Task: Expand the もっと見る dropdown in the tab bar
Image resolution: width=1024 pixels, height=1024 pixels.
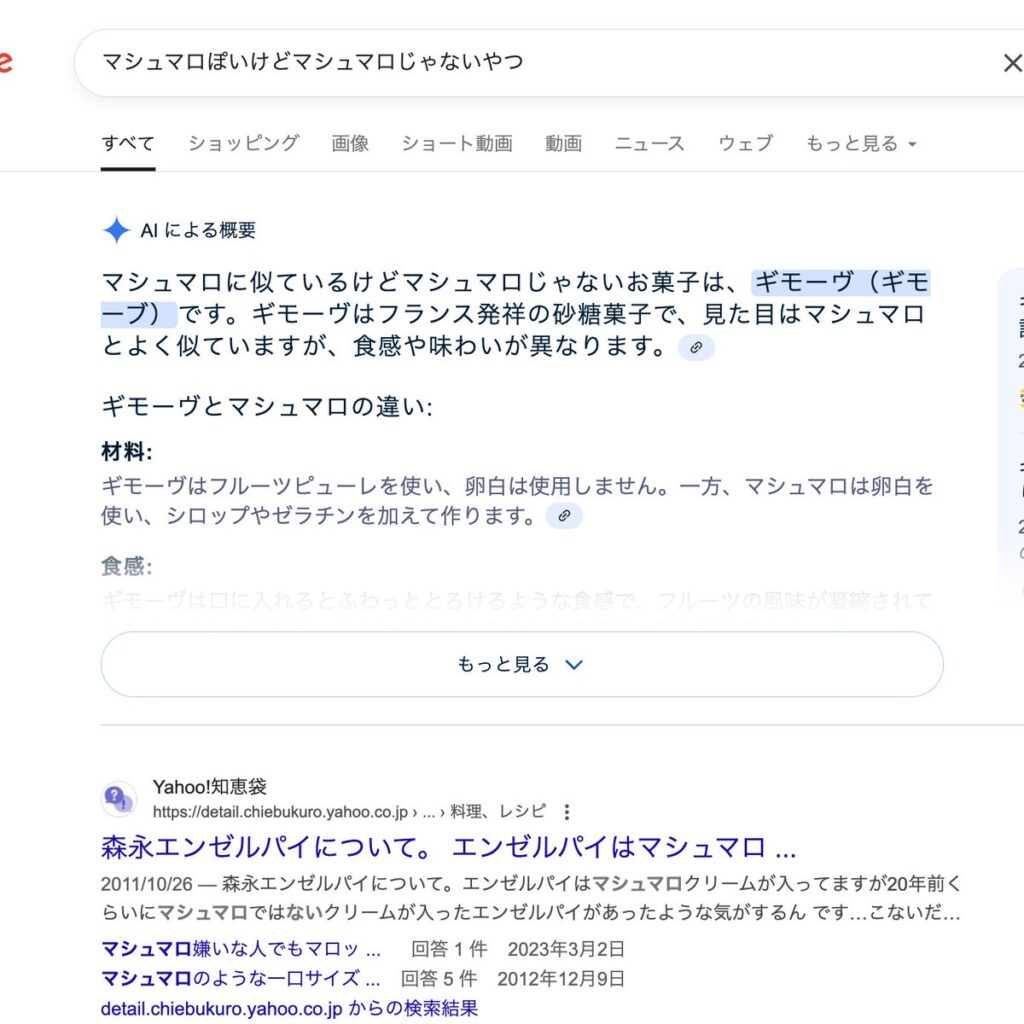Action: point(861,144)
